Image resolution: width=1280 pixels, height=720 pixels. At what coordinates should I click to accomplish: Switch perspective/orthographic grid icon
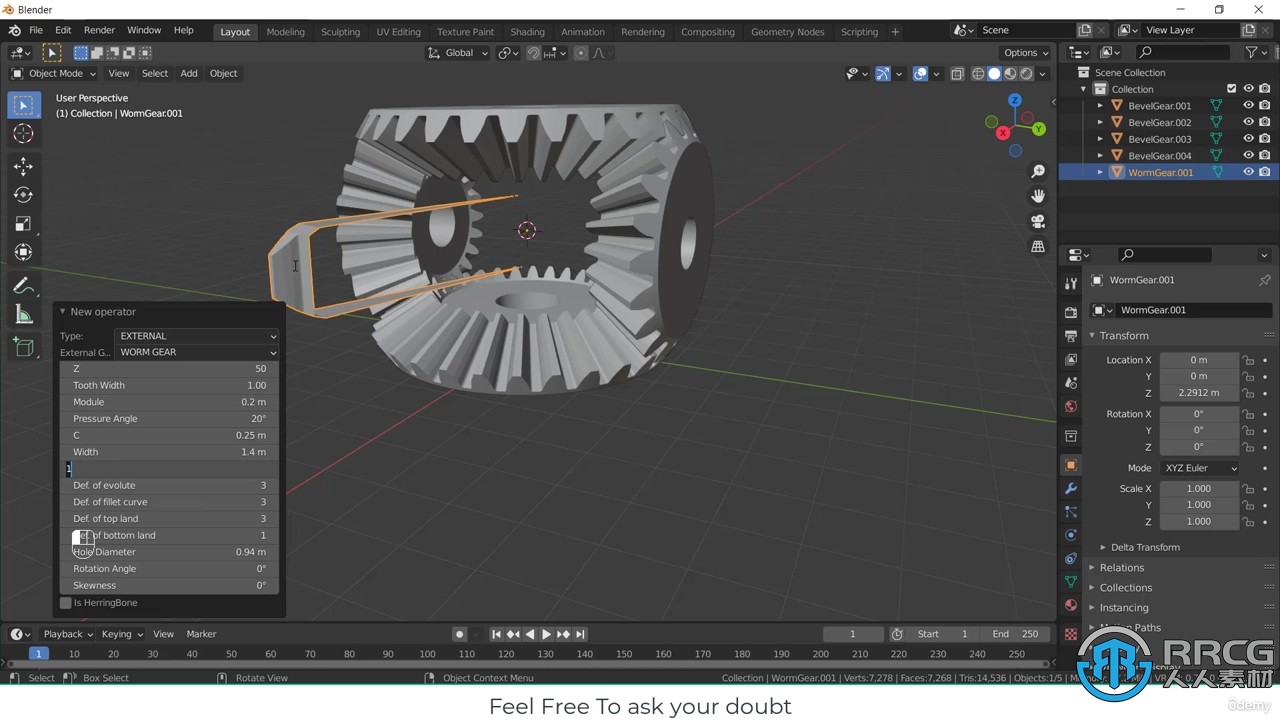(1038, 246)
